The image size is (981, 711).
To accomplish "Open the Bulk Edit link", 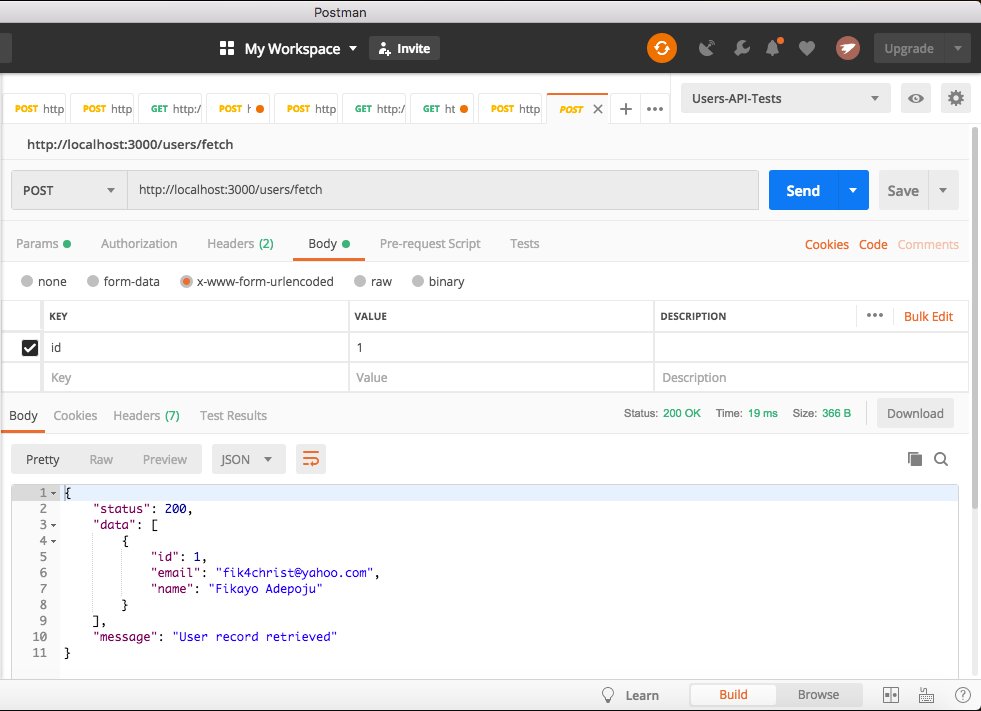I will [x=928, y=316].
